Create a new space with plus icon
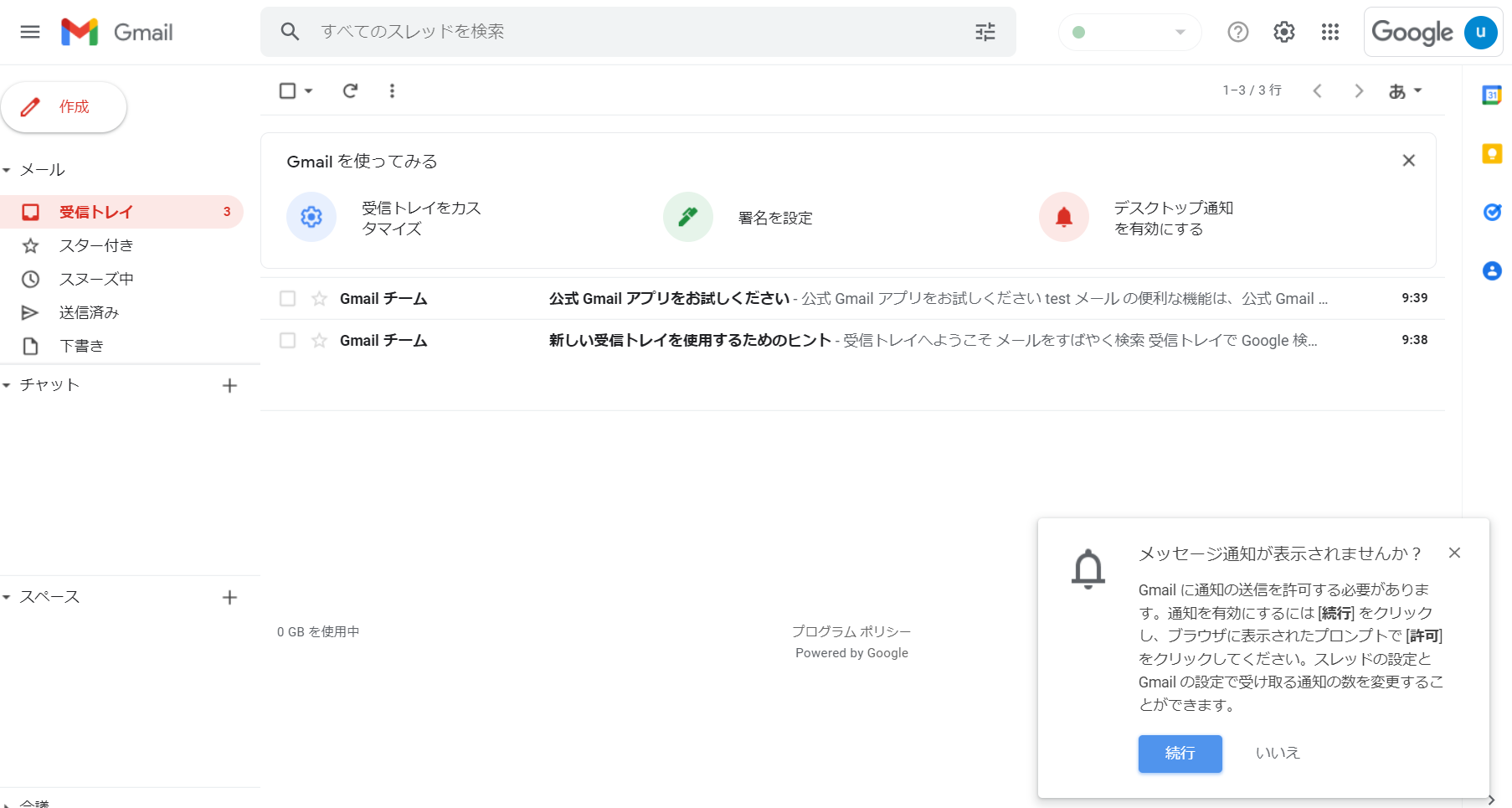1512x808 pixels. 229,597
